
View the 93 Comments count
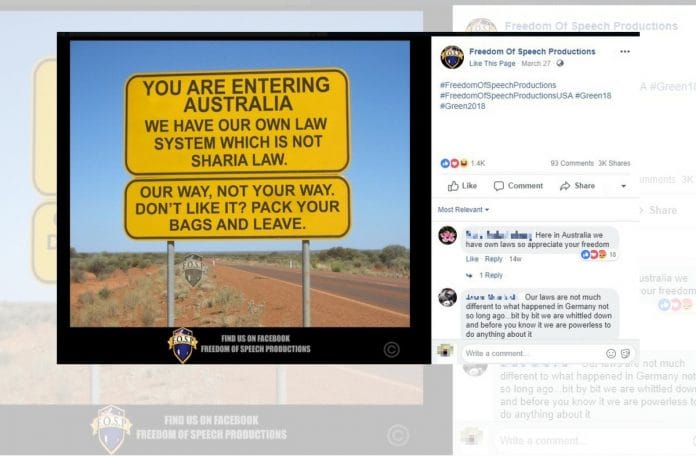click(x=572, y=163)
